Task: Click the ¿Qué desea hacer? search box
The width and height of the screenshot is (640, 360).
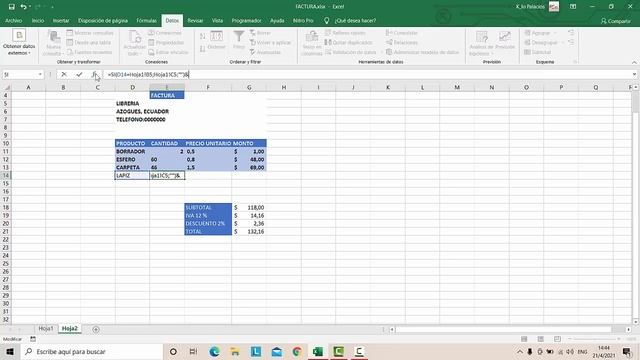Action: [x=355, y=20]
